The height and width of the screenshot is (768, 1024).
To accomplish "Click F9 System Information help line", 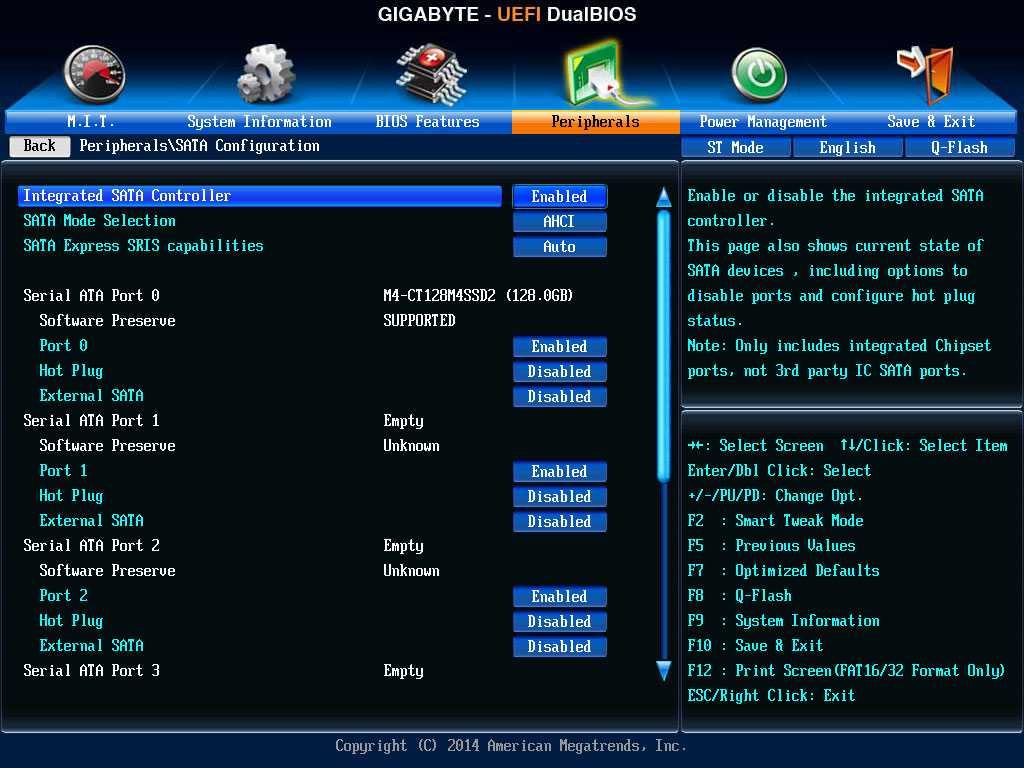I will (784, 621).
